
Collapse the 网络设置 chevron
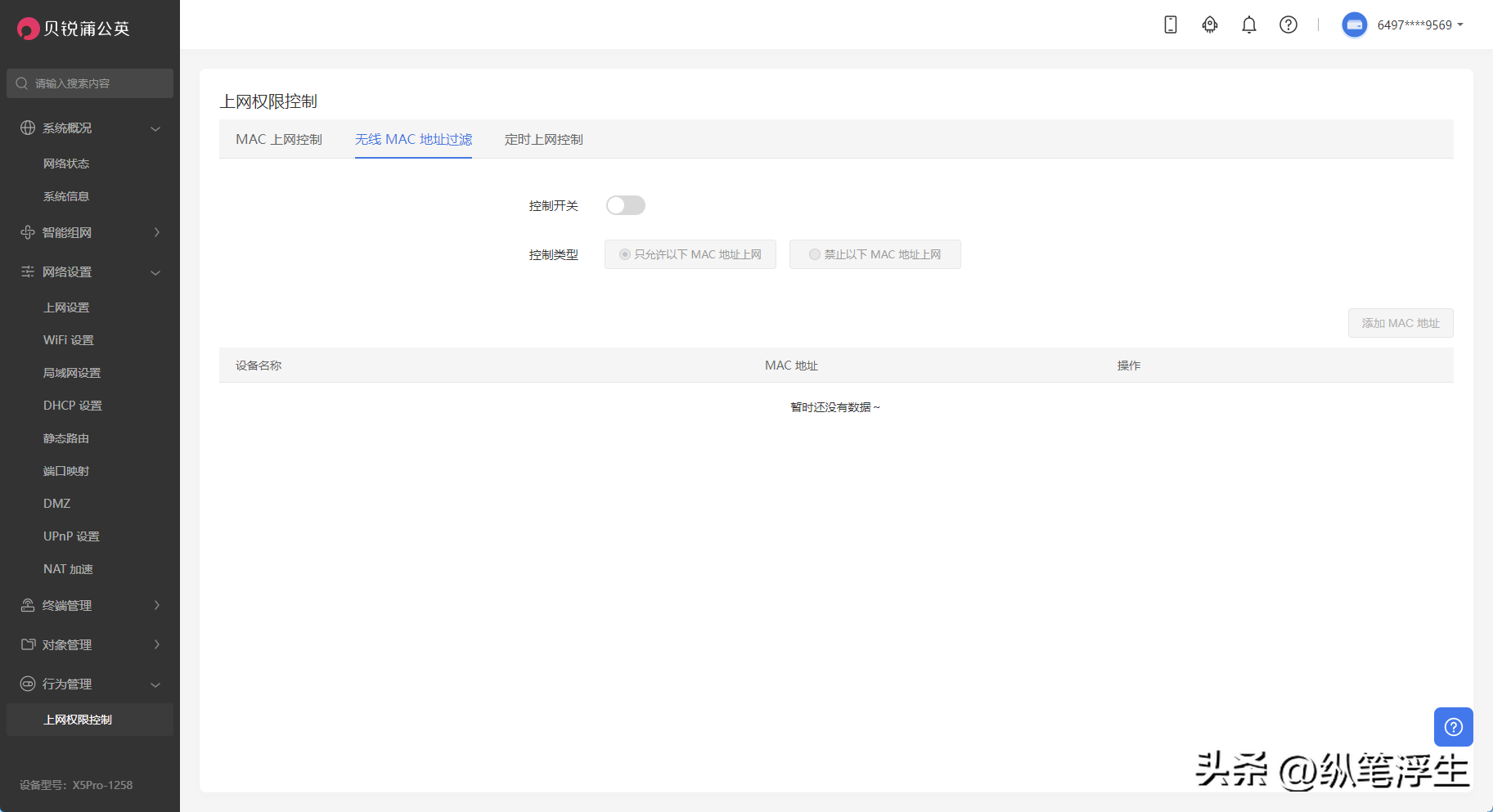[155, 272]
